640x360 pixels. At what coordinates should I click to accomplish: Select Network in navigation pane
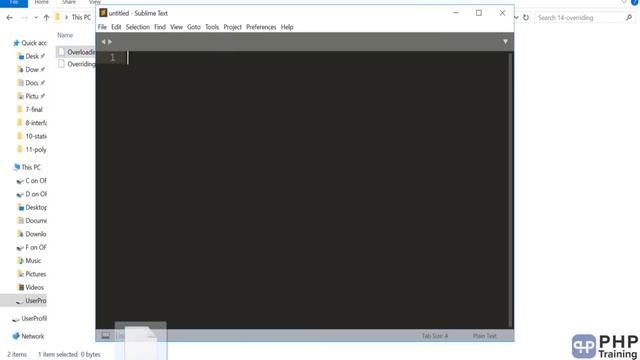[x=28, y=336]
